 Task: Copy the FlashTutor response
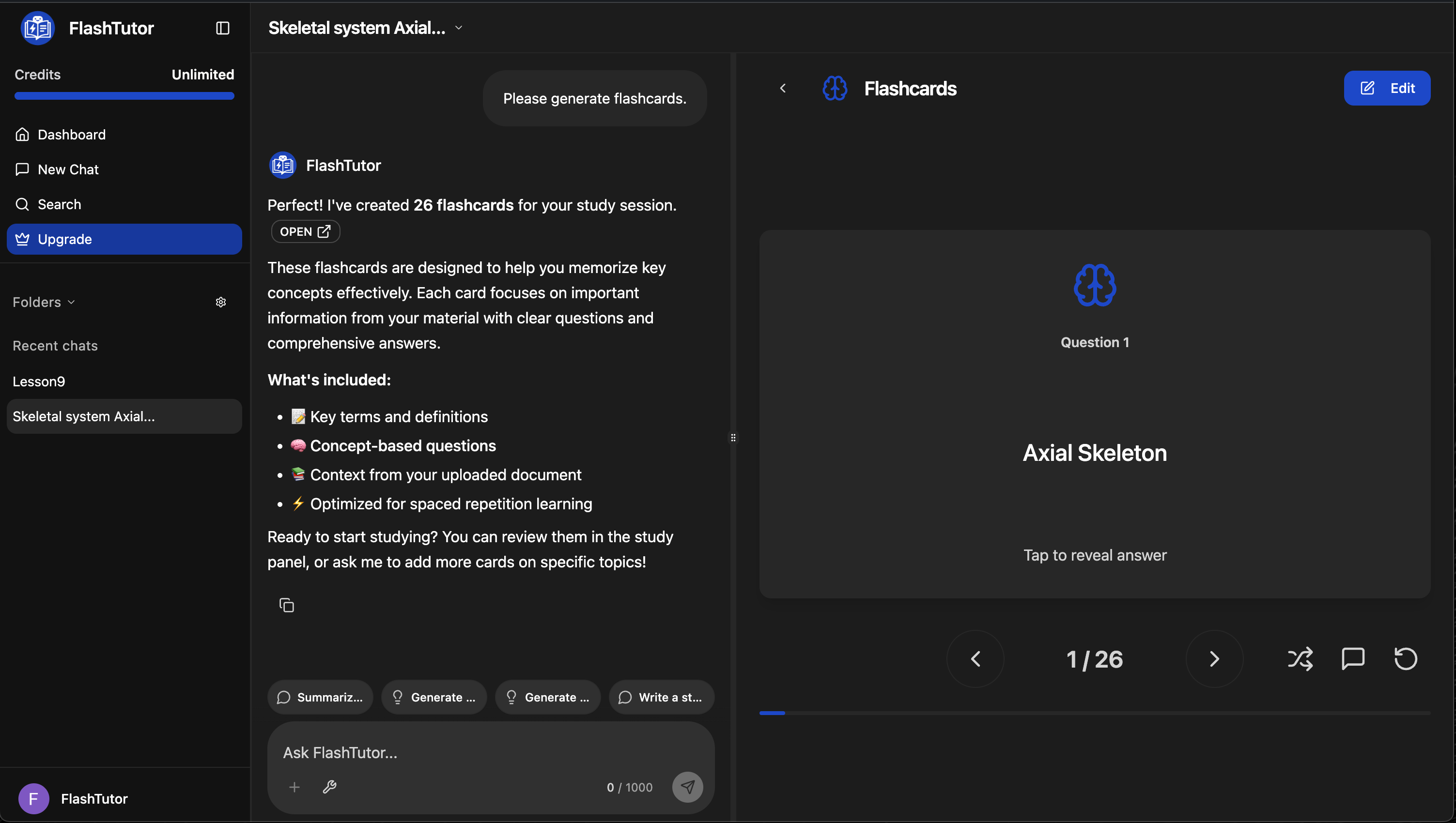coord(287,605)
